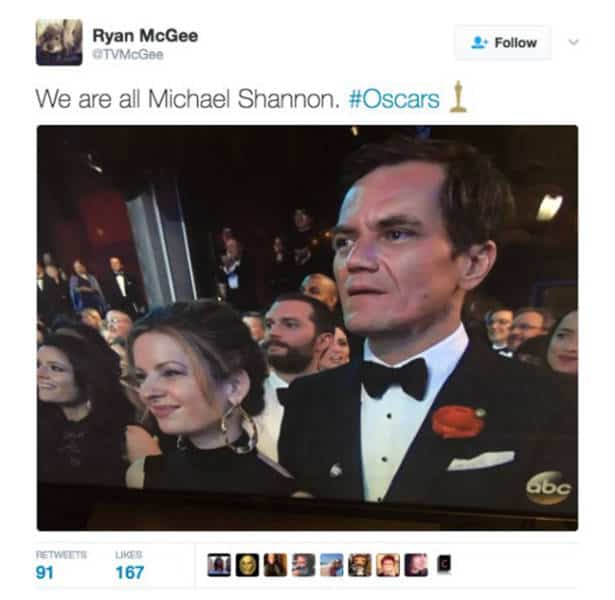Viewport: 615px width, 600px height.
Task: Click the @TVMcGee handle
Action: coord(128,54)
